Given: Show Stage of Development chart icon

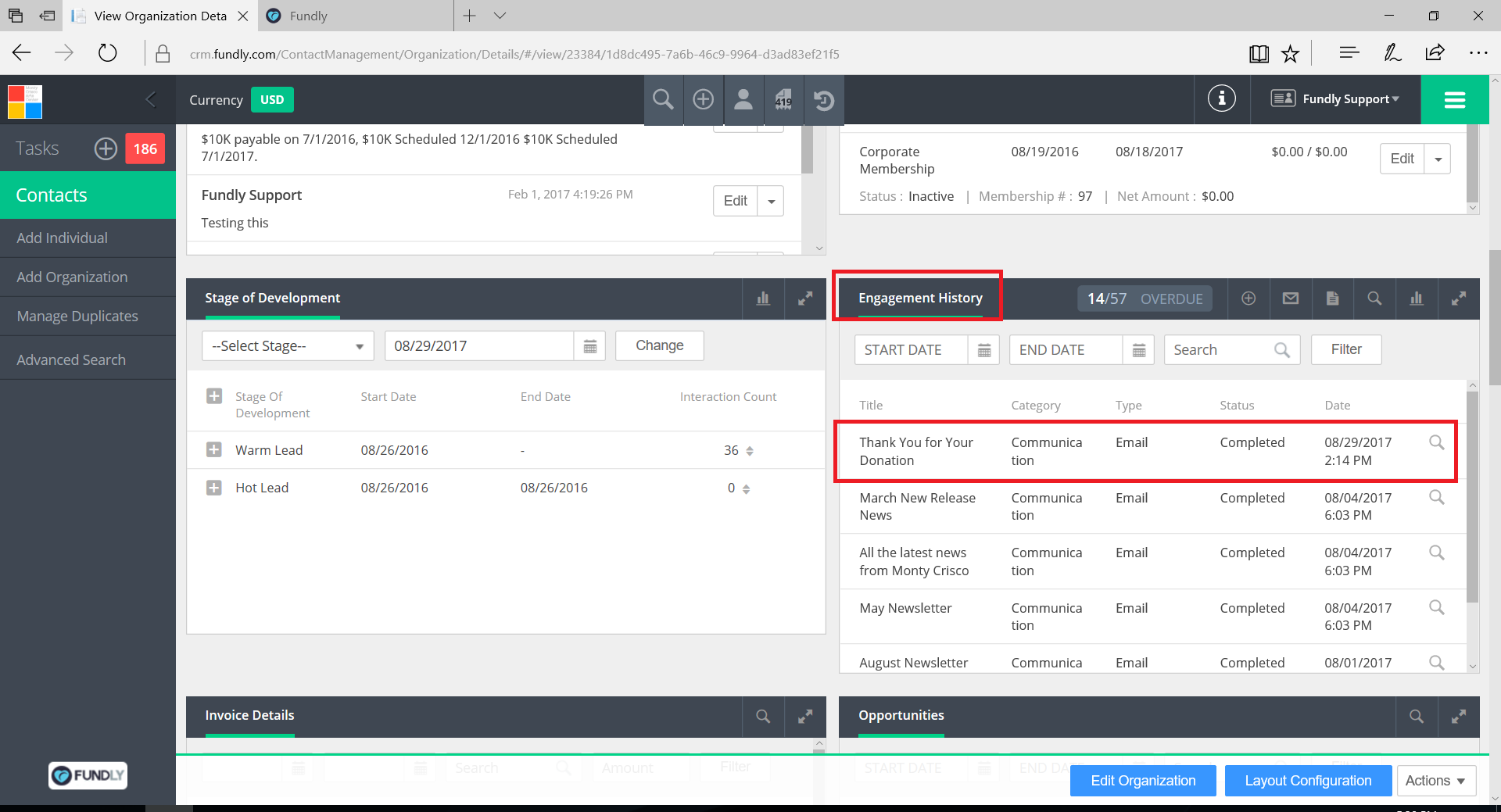Looking at the screenshot, I should (x=763, y=299).
